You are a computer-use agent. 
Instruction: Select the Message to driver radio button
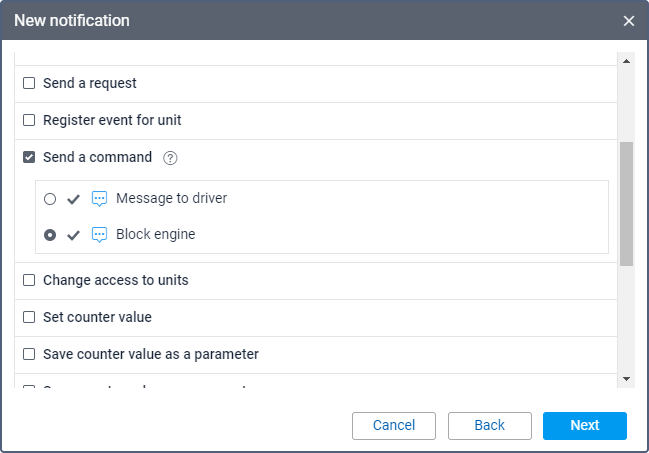pyautogui.click(x=50, y=199)
